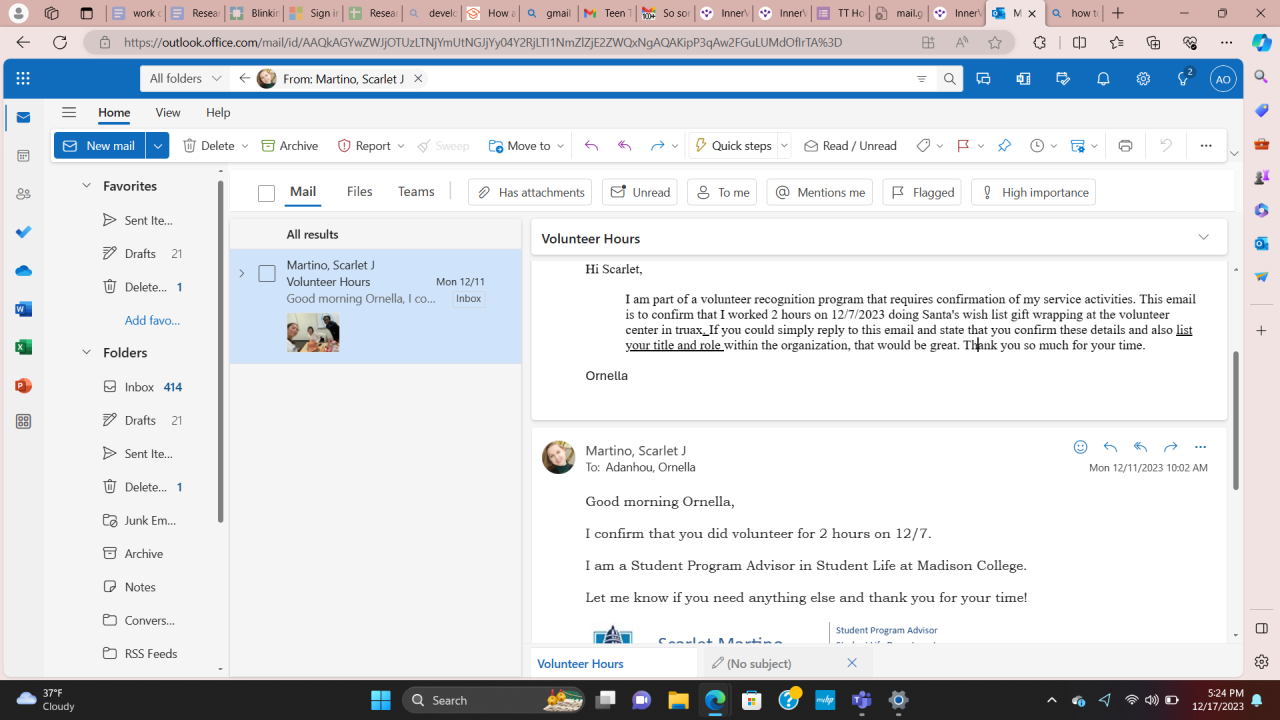This screenshot has width=1280, height=720.
Task: Pin the message with the pin icon
Action: click(1004, 146)
